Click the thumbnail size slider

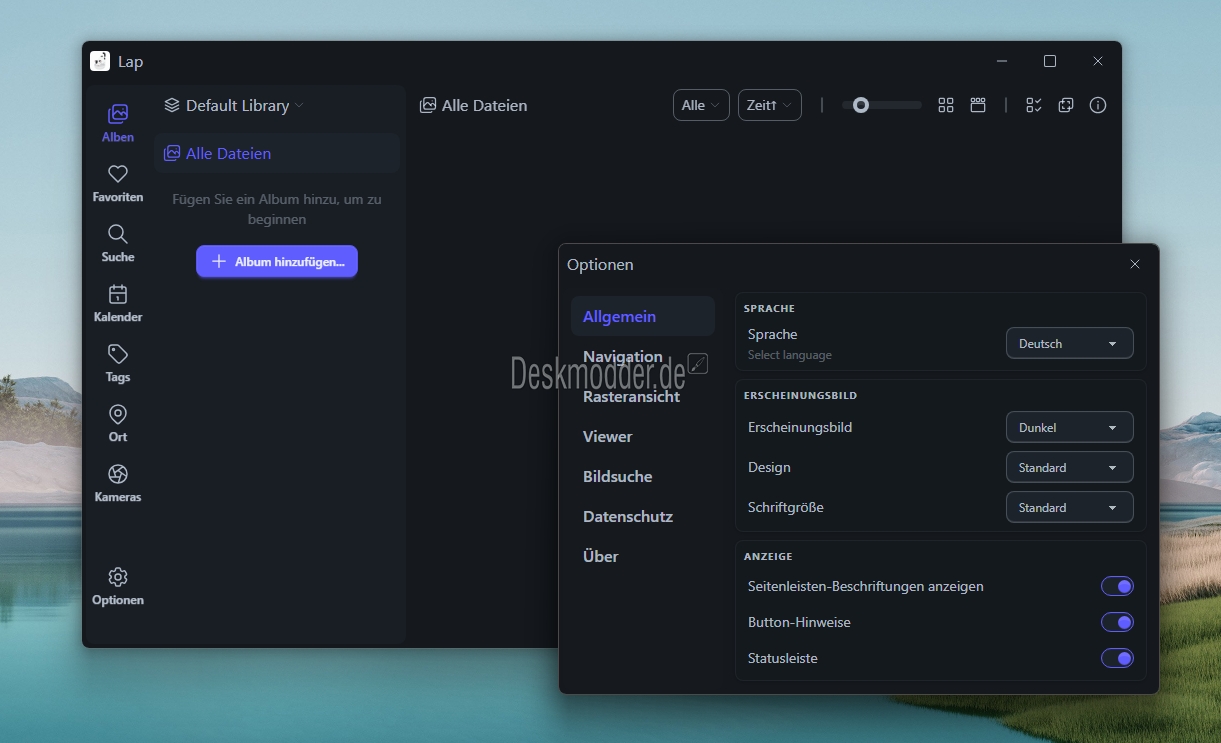881,105
